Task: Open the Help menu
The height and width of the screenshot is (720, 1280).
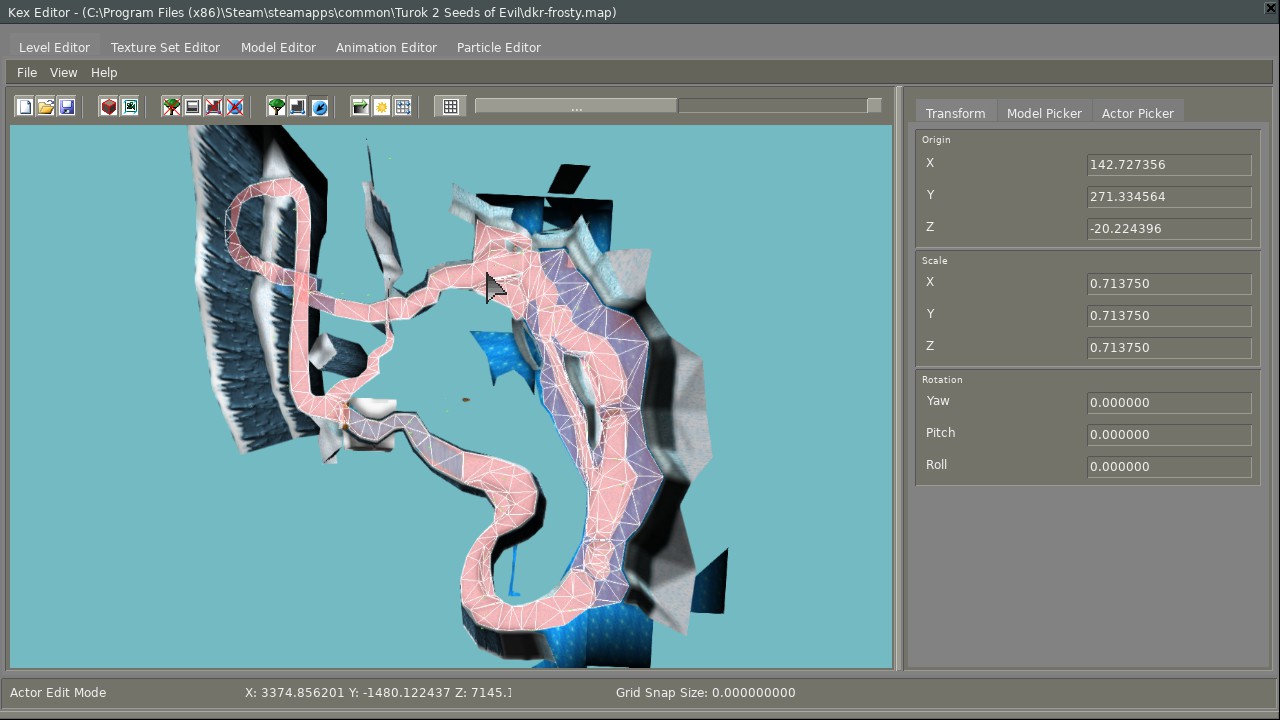Action: click(104, 72)
